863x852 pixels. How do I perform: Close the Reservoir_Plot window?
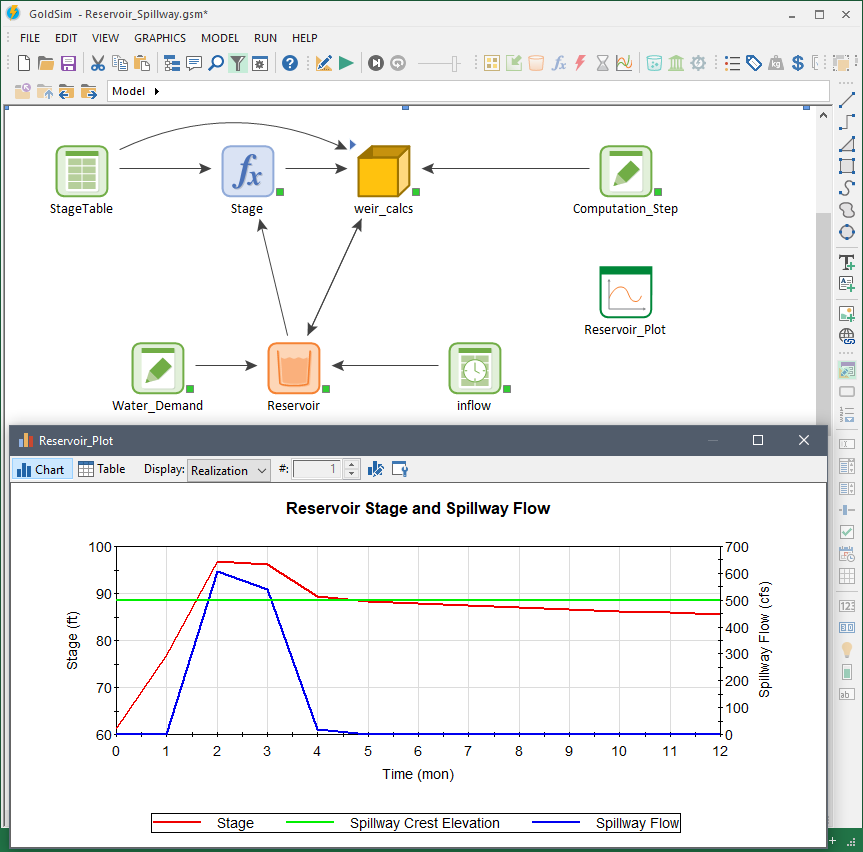[804, 440]
